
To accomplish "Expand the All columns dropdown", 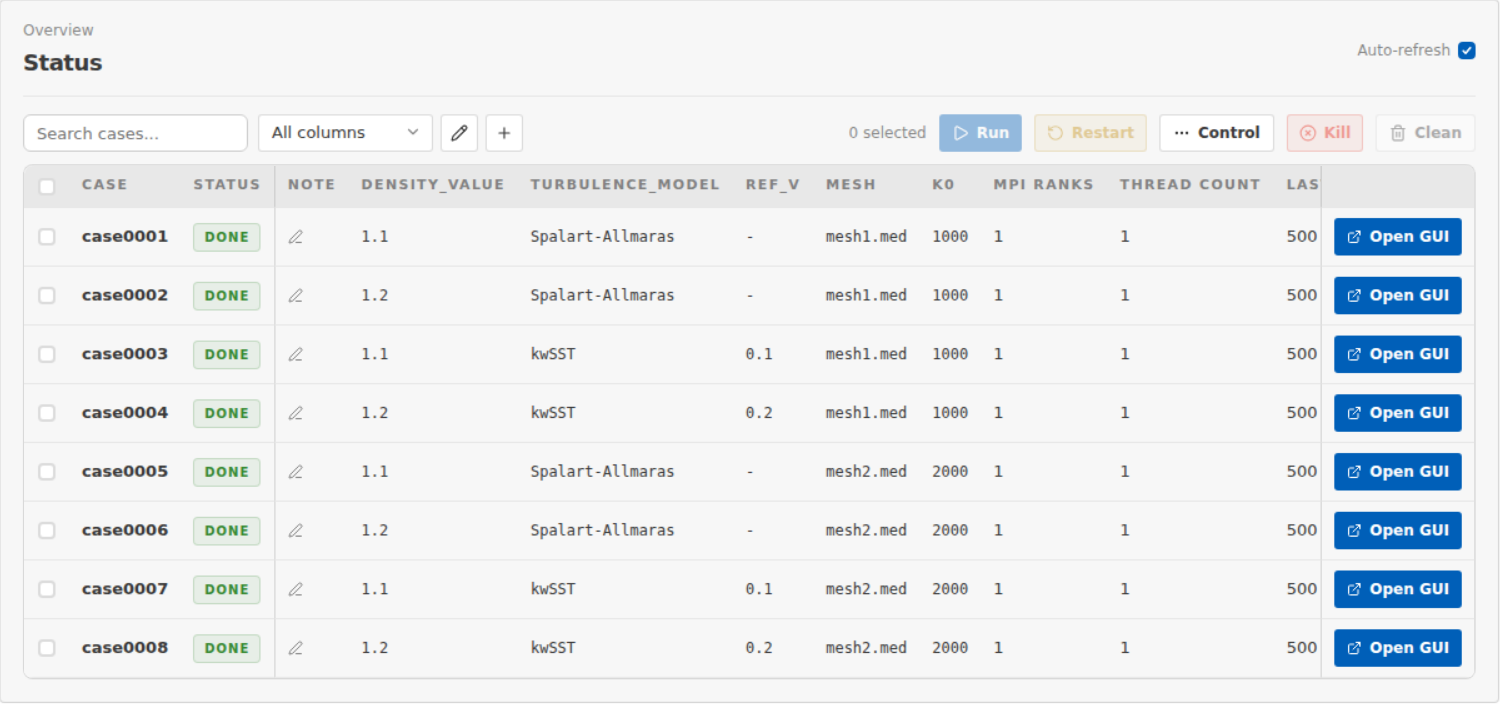I will point(345,133).
